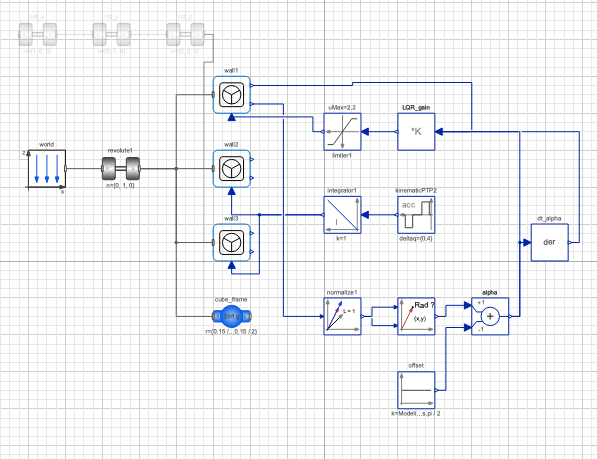The width and height of the screenshot is (597, 459).
Task: Click the input arrow of integrator1
Action: [365, 215]
